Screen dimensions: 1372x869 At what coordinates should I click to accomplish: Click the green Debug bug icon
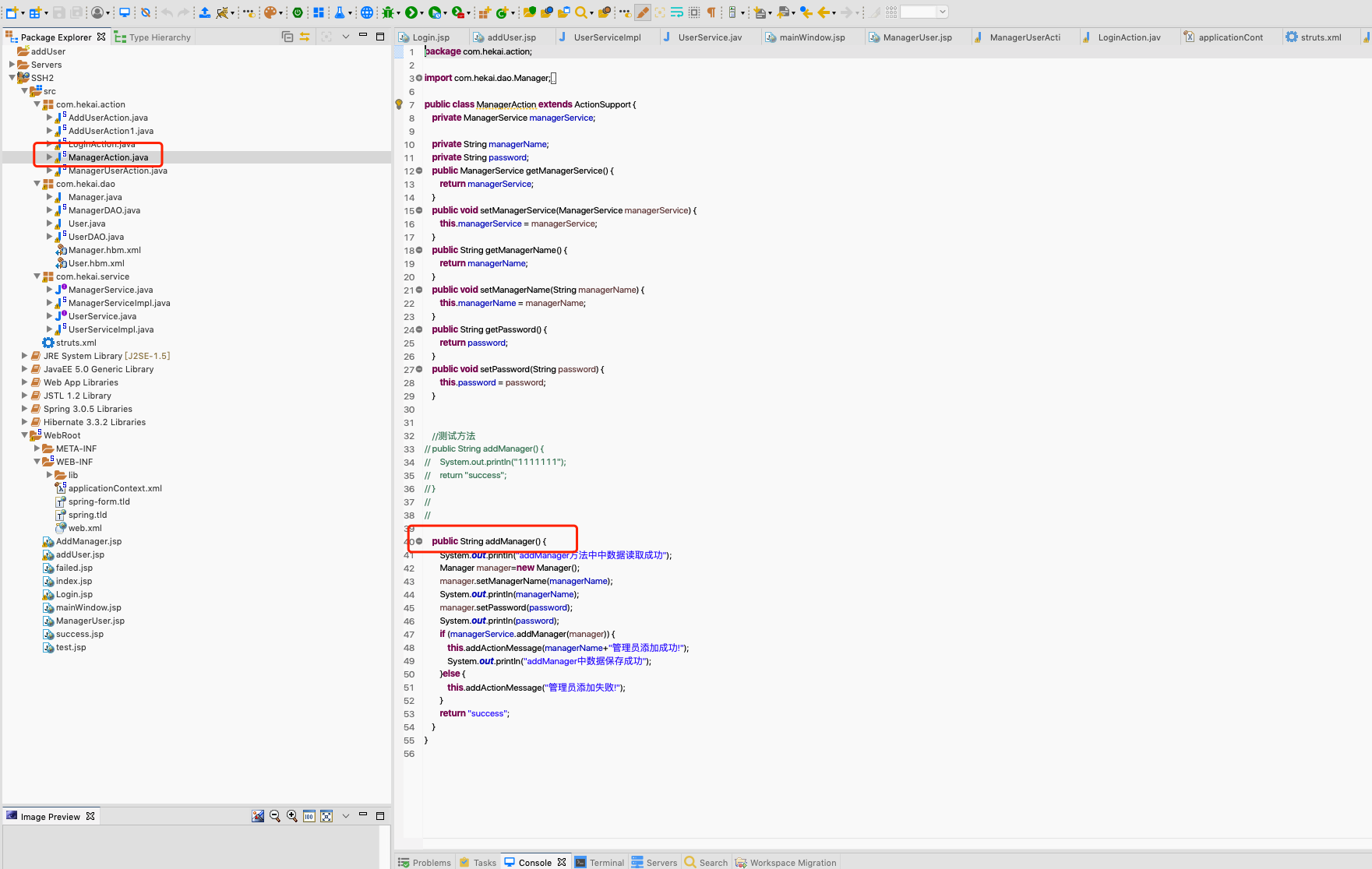[388, 12]
